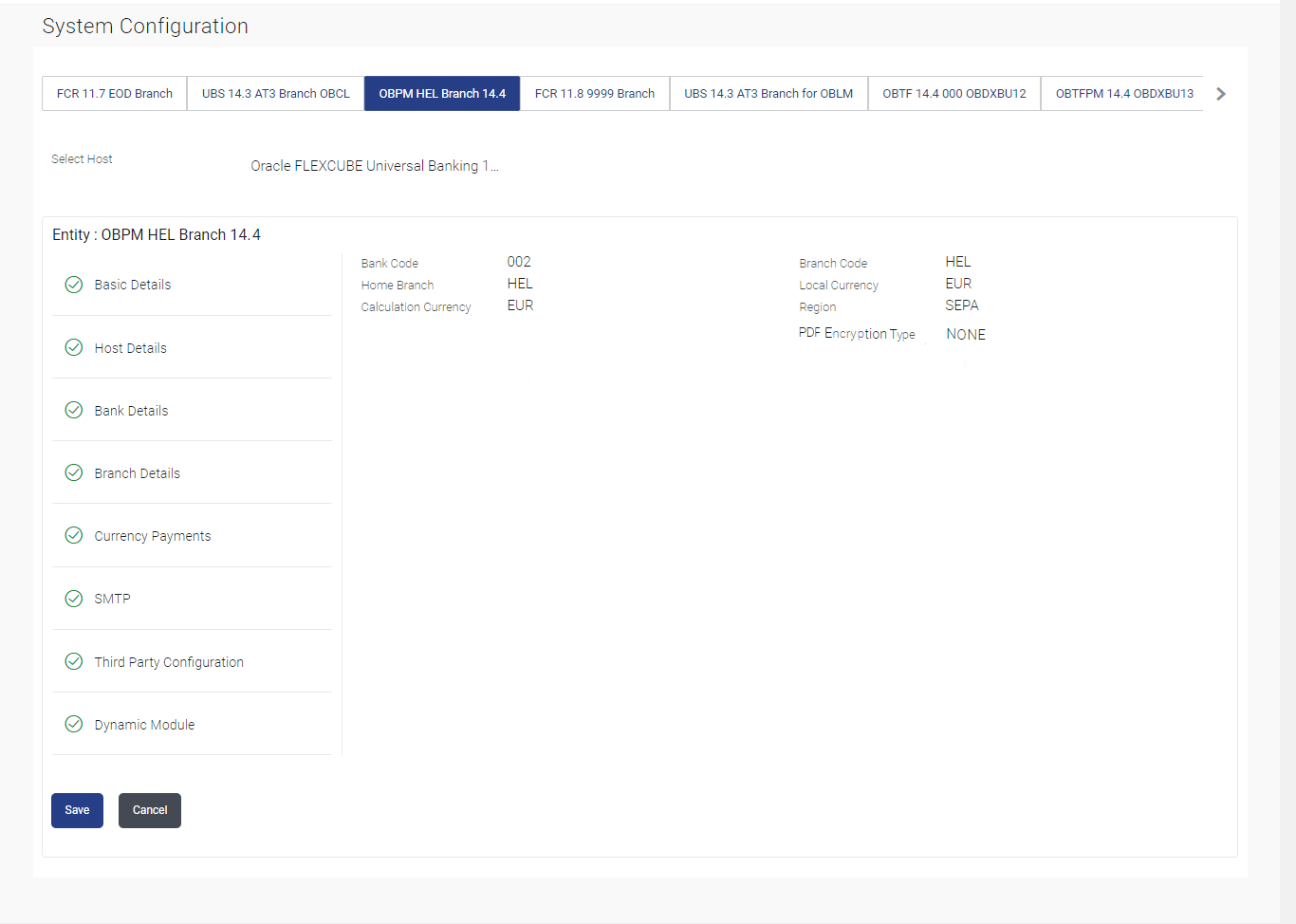
Task: Click Region value SEPA
Action: point(962,305)
